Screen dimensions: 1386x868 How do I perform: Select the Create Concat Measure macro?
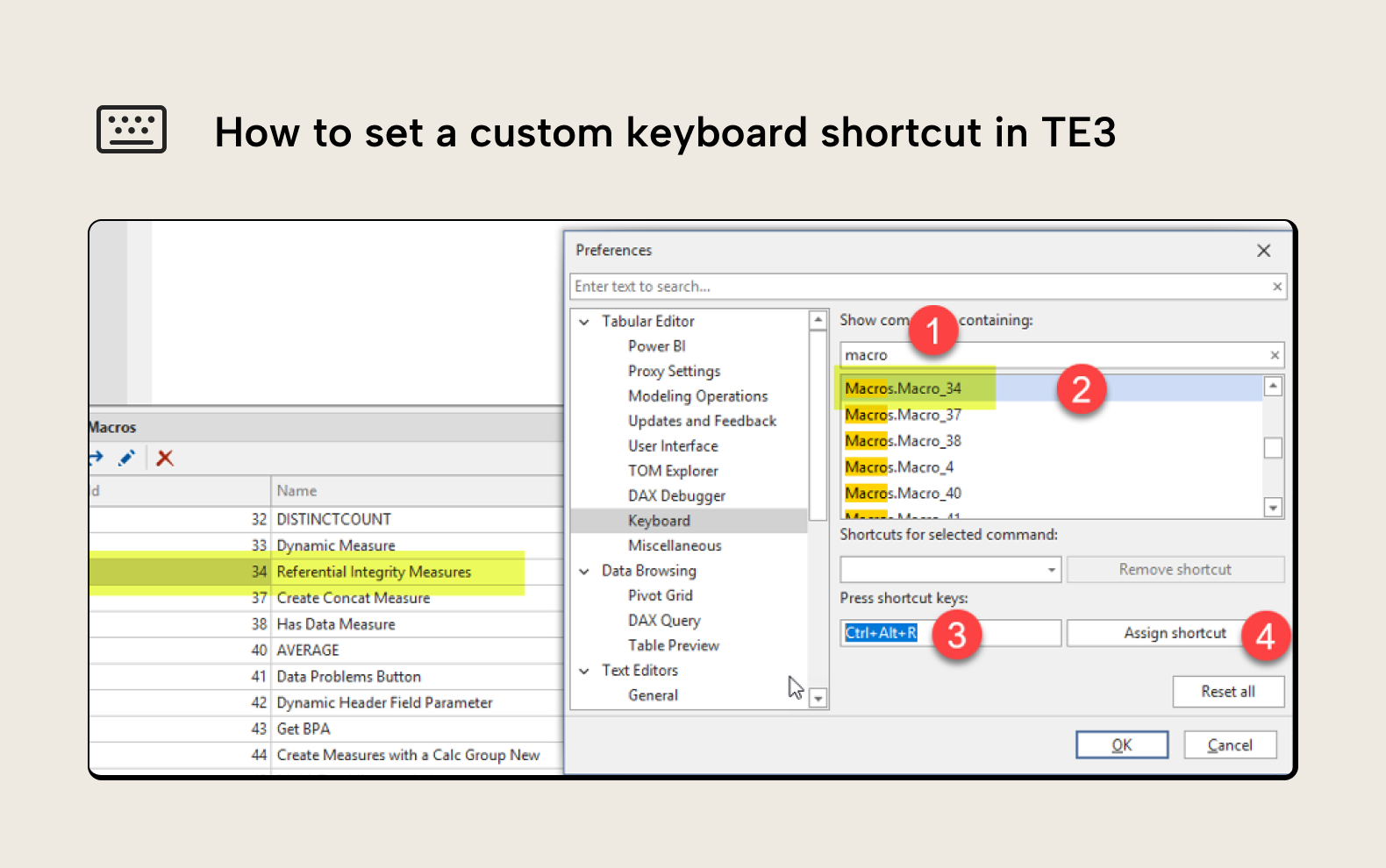click(x=326, y=598)
